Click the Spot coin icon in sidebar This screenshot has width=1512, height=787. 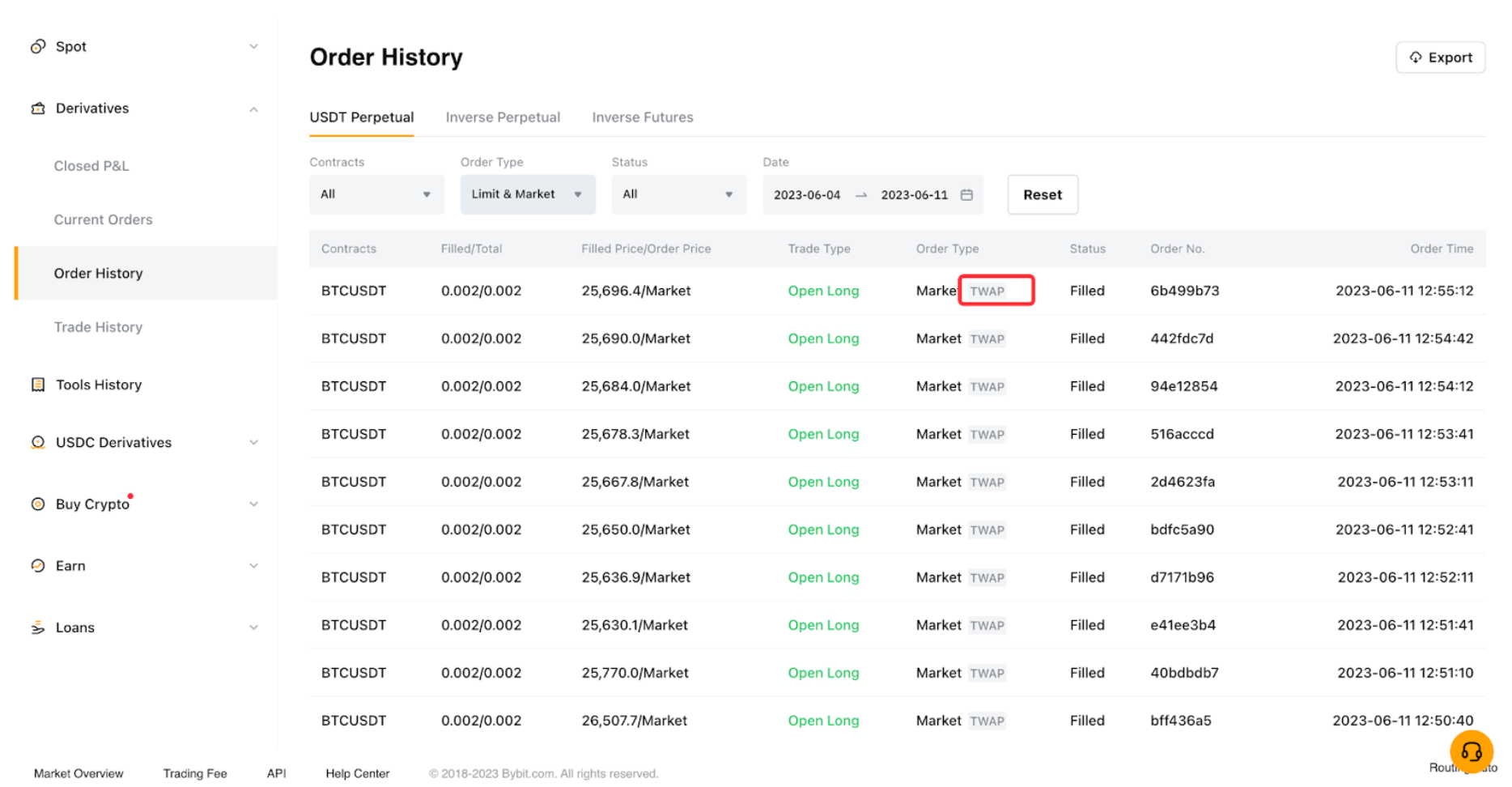point(38,47)
